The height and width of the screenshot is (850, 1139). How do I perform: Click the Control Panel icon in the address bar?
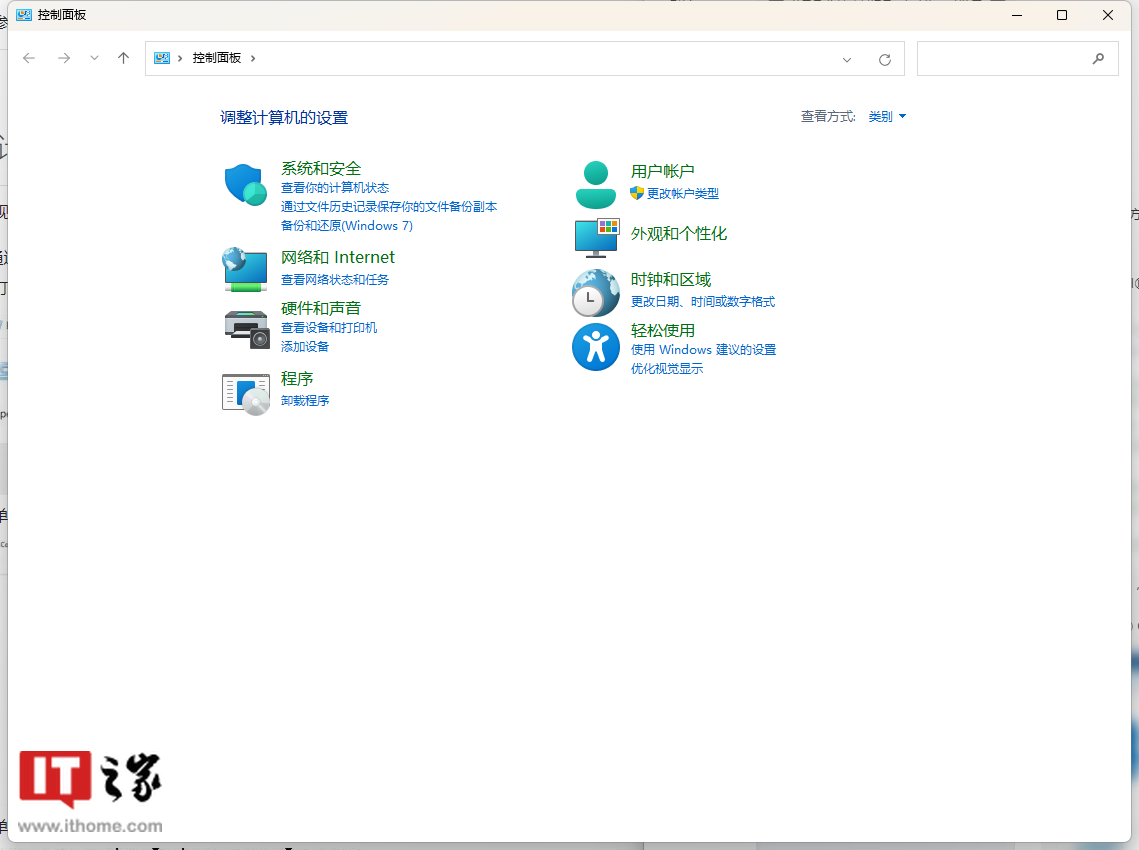click(x=161, y=58)
